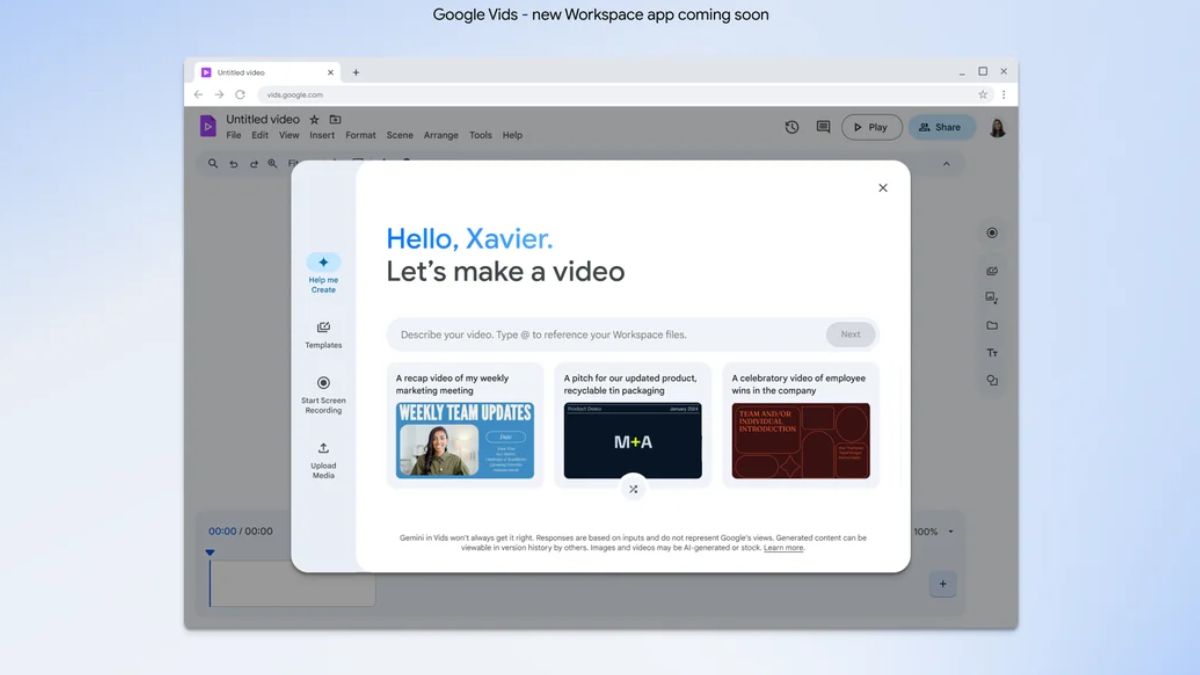Image resolution: width=1200 pixels, height=675 pixels.
Task: Open the comments icon
Action: pyautogui.click(x=823, y=127)
